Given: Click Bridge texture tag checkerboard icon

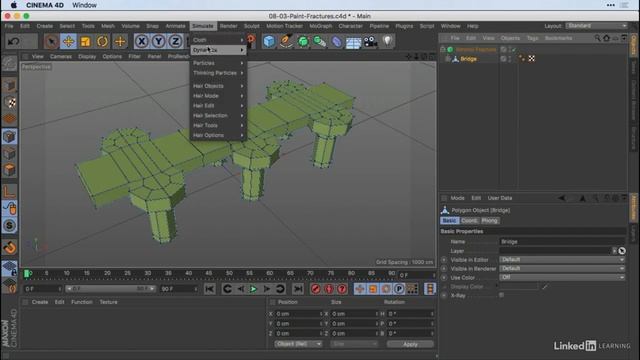Looking at the screenshot, I should coord(531,59).
